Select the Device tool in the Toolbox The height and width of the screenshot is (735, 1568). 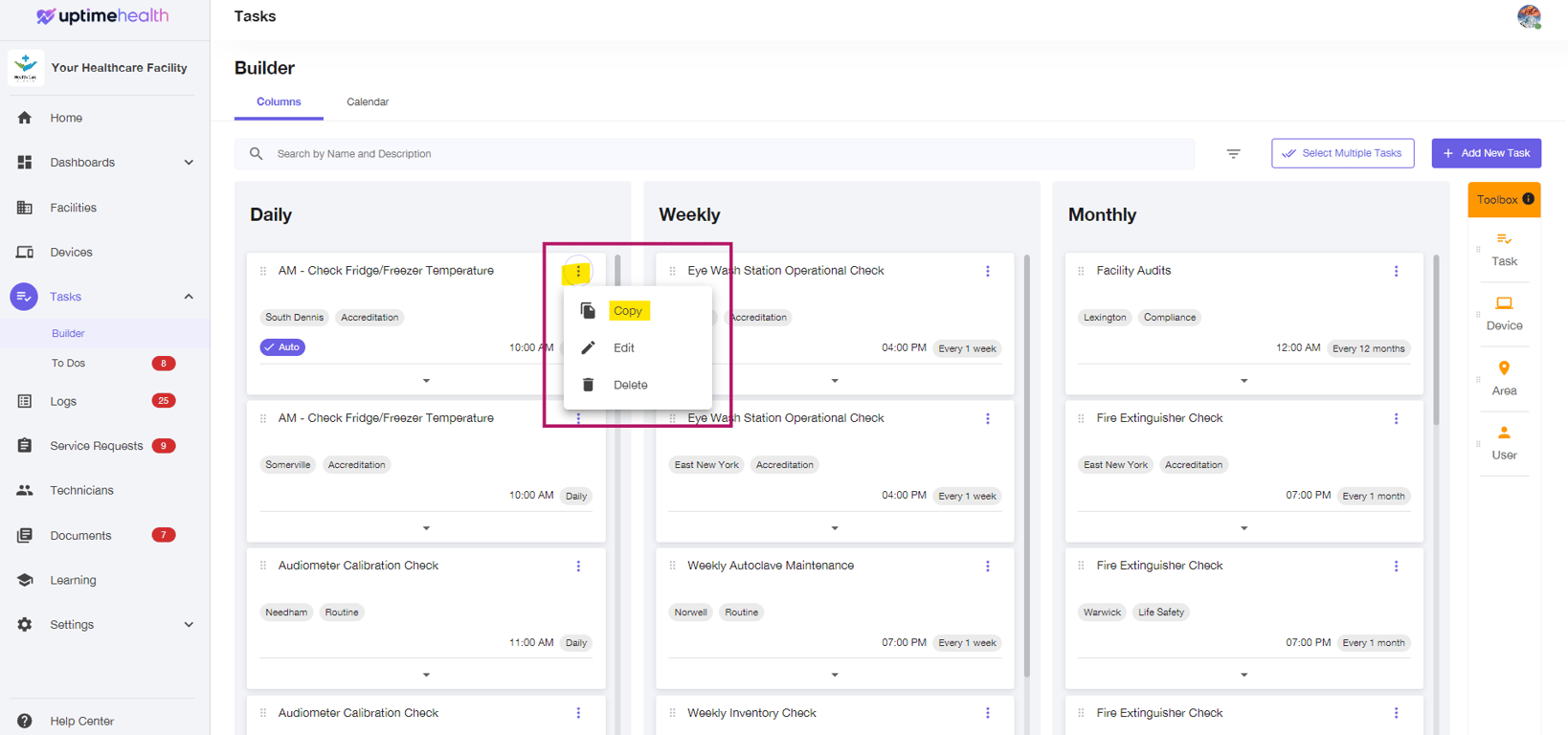[x=1504, y=314]
